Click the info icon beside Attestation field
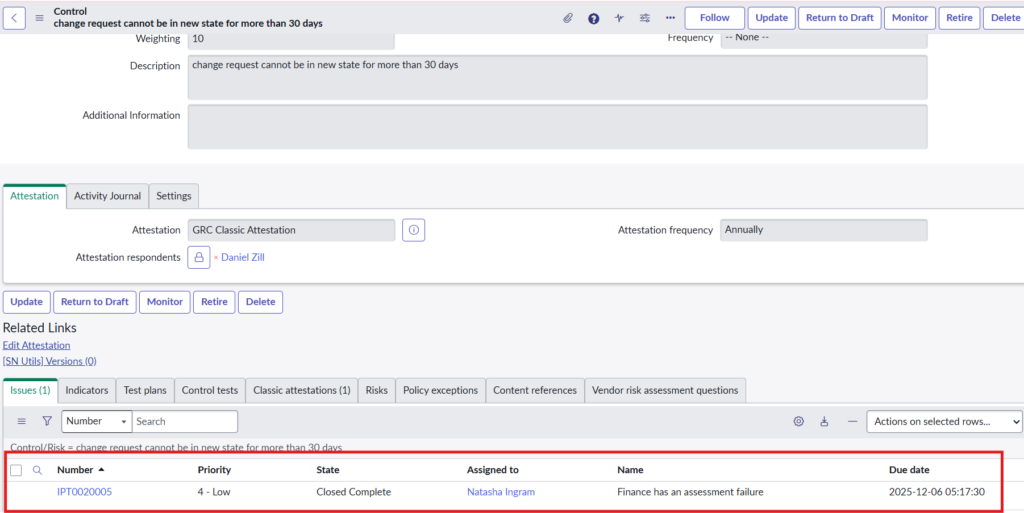The image size is (1024, 513). [x=414, y=230]
